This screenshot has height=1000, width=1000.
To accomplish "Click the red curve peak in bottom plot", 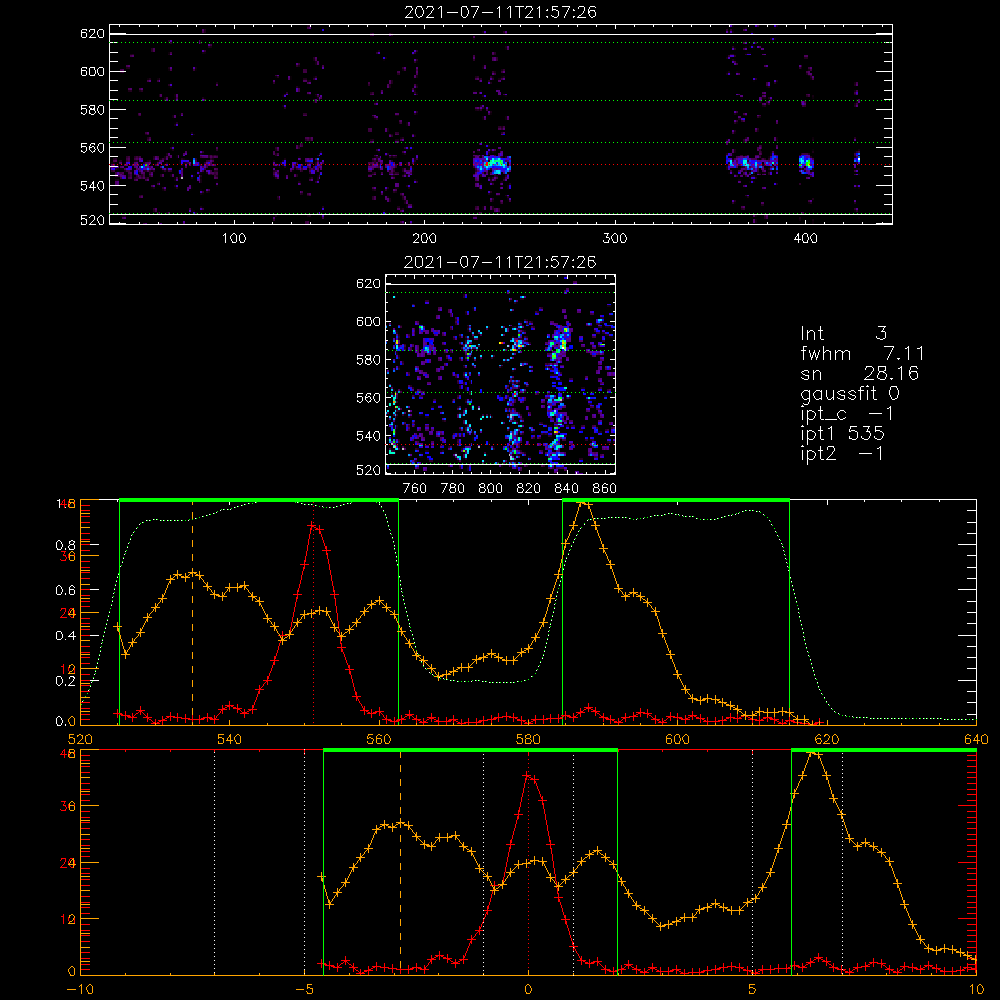I will click(x=528, y=776).
